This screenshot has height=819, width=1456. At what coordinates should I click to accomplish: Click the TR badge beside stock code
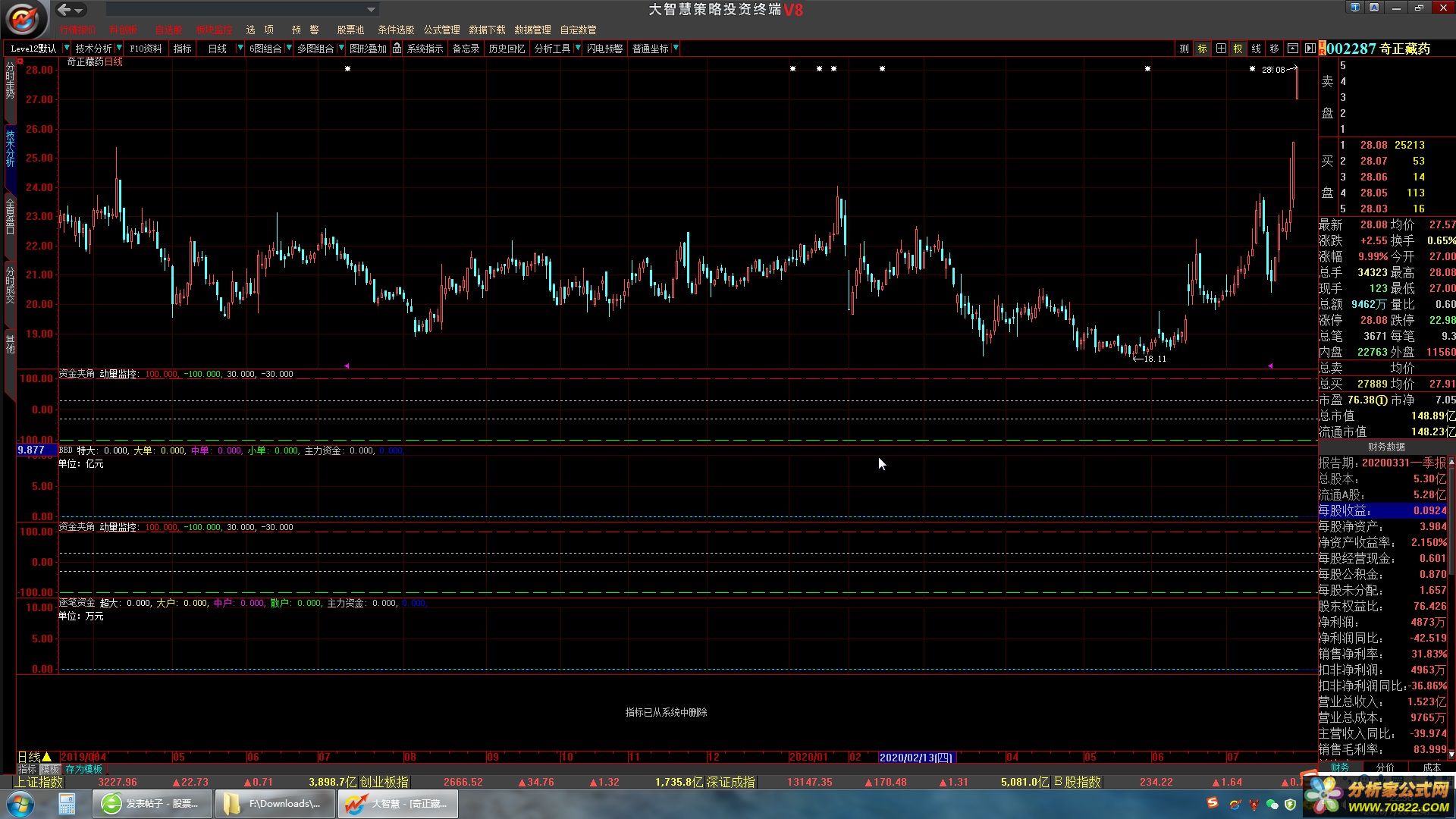[x=1322, y=49]
